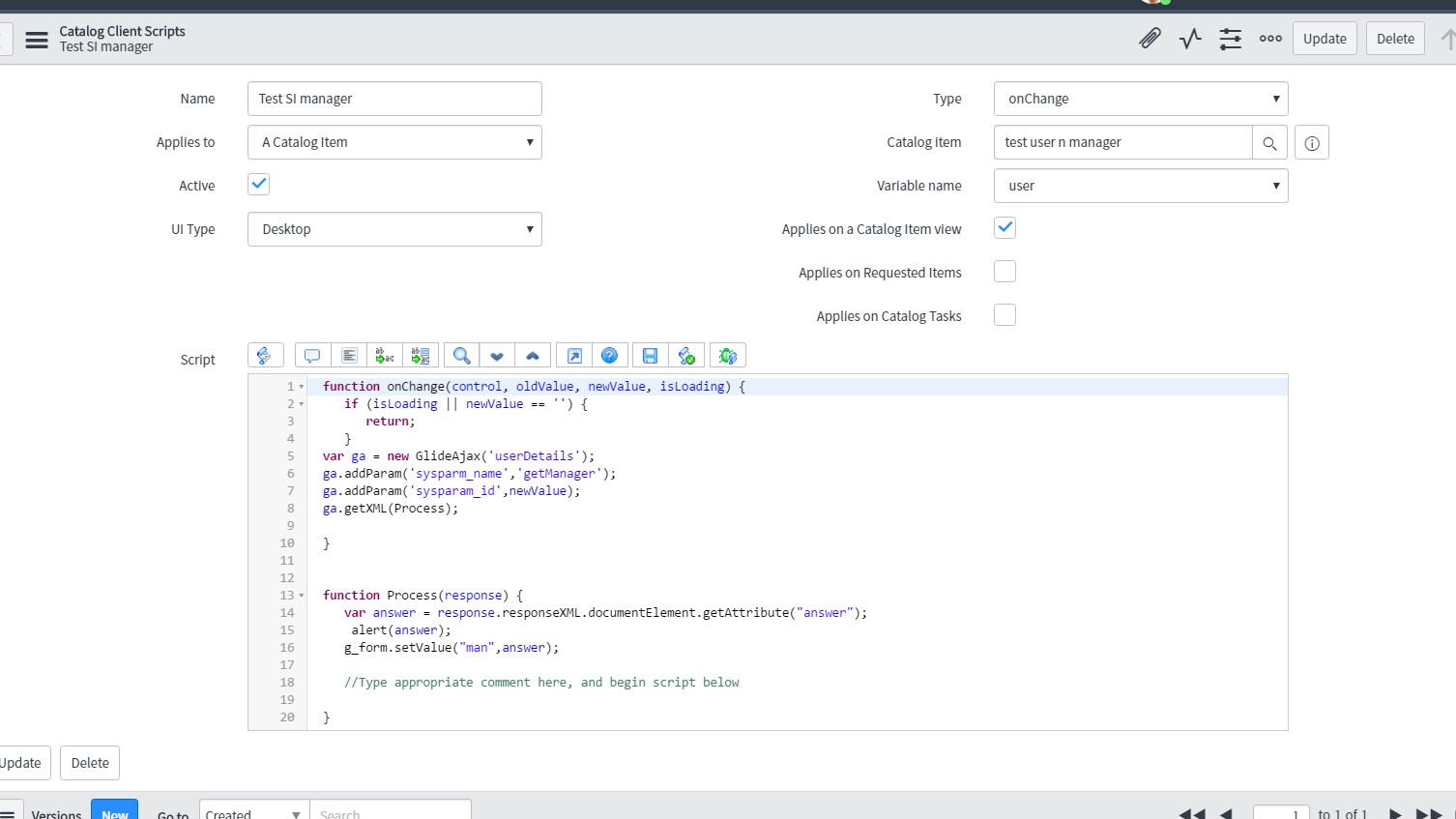Toggle full screen script editor icon
Viewport: 1456px width, 819px height.
pos(574,356)
